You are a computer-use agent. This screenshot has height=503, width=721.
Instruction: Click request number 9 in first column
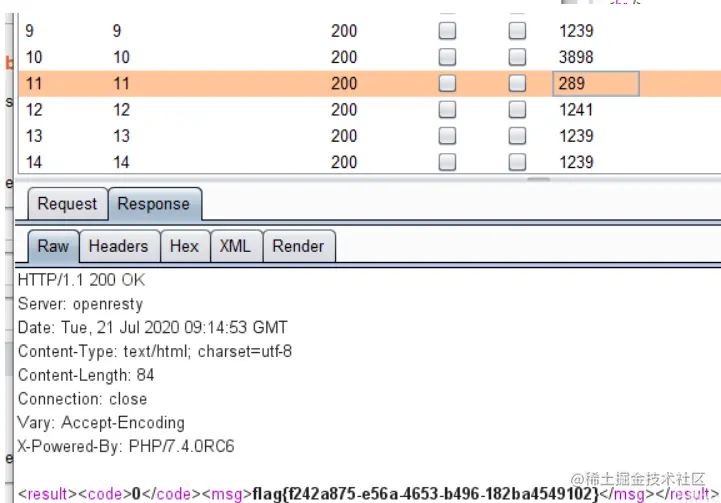pyautogui.click(x=29, y=31)
